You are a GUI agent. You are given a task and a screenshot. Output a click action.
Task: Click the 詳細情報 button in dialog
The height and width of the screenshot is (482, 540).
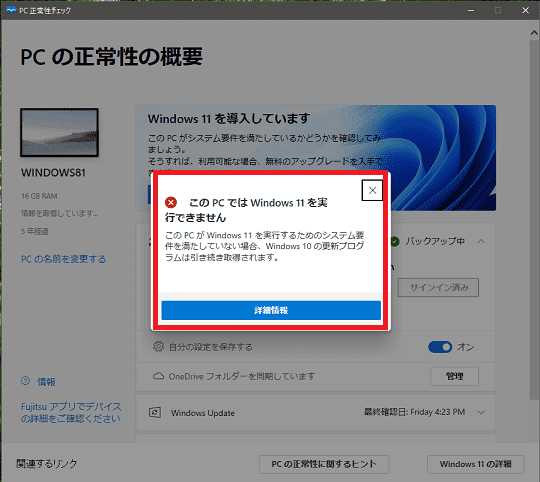[x=271, y=310]
